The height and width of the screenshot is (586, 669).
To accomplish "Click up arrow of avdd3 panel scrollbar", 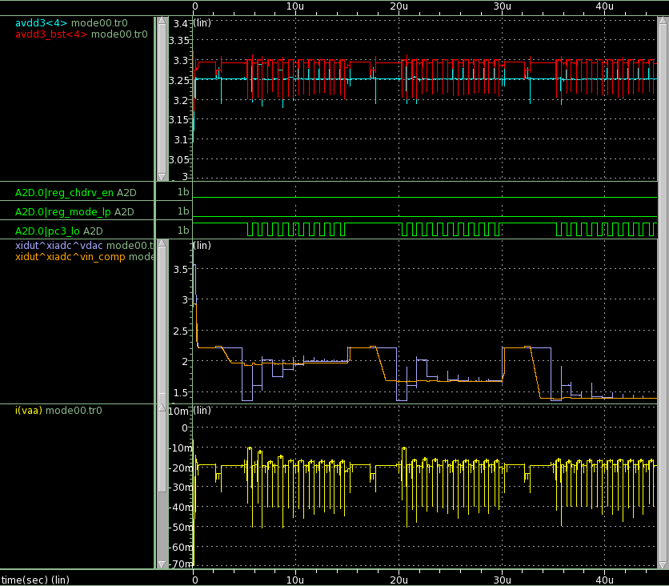I will [162, 21].
